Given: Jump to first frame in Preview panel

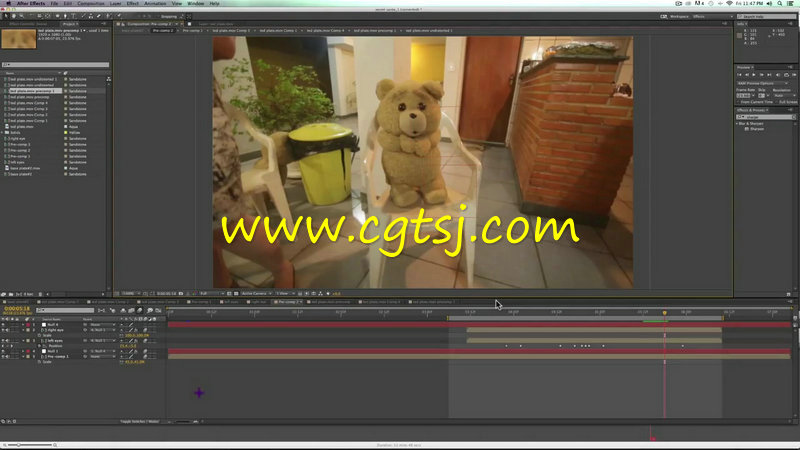Looking at the screenshot, I should click(739, 75).
